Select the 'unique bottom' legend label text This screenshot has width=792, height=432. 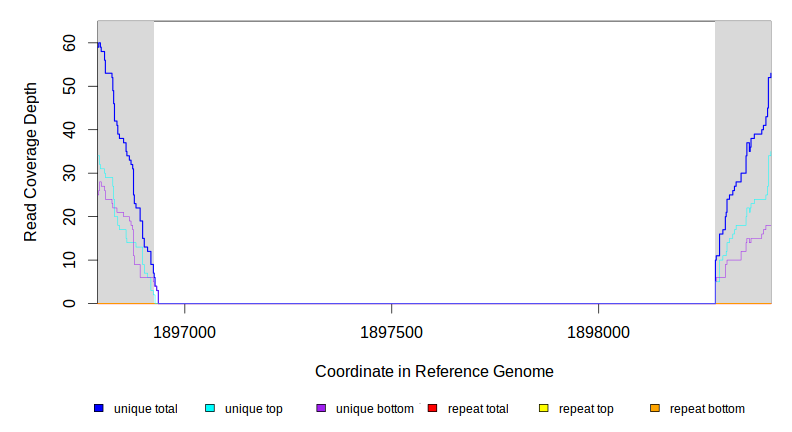[x=374, y=409]
